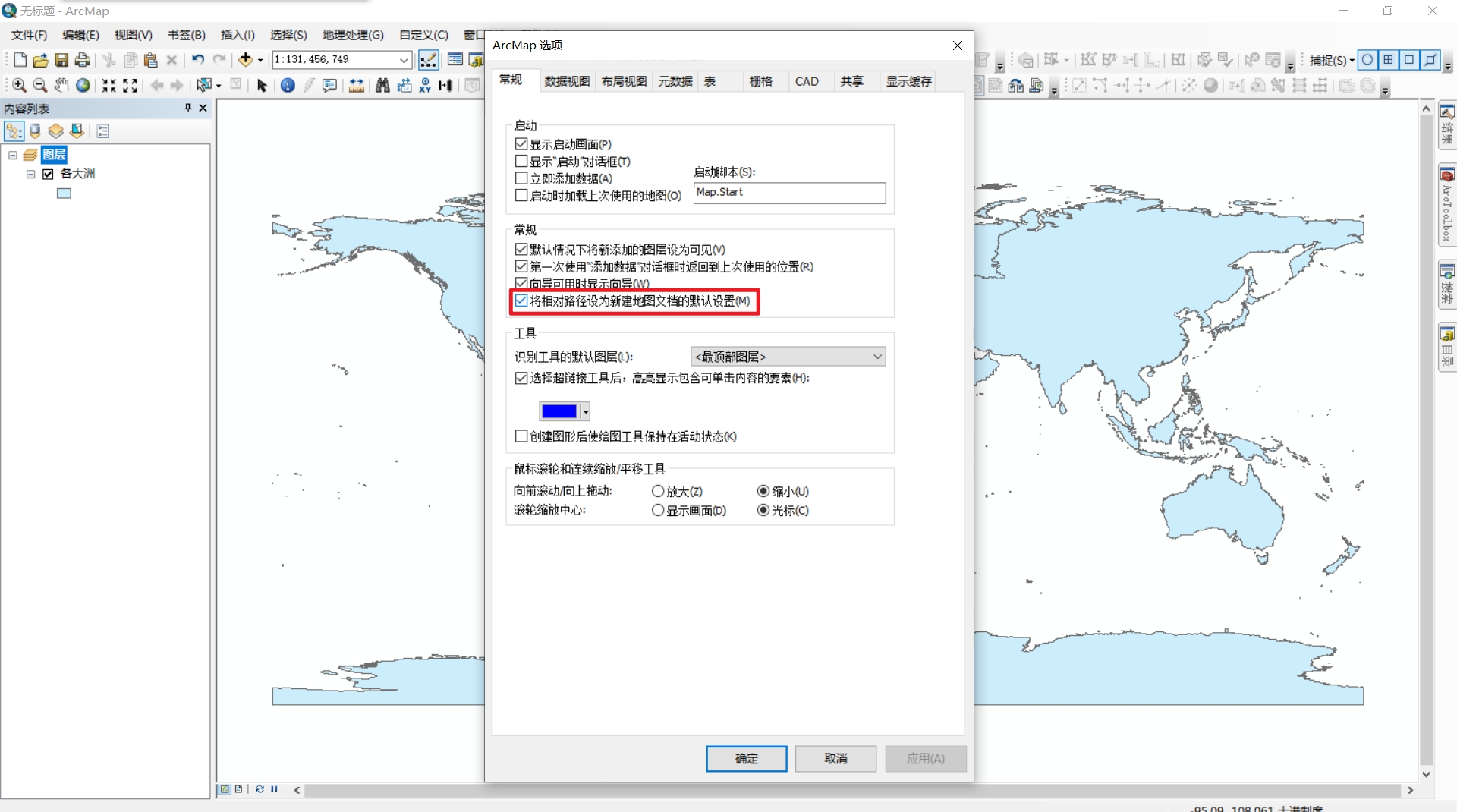The width and height of the screenshot is (1457, 812).
Task: Switch contents to List By Source
Action: pyautogui.click(x=35, y=131)
